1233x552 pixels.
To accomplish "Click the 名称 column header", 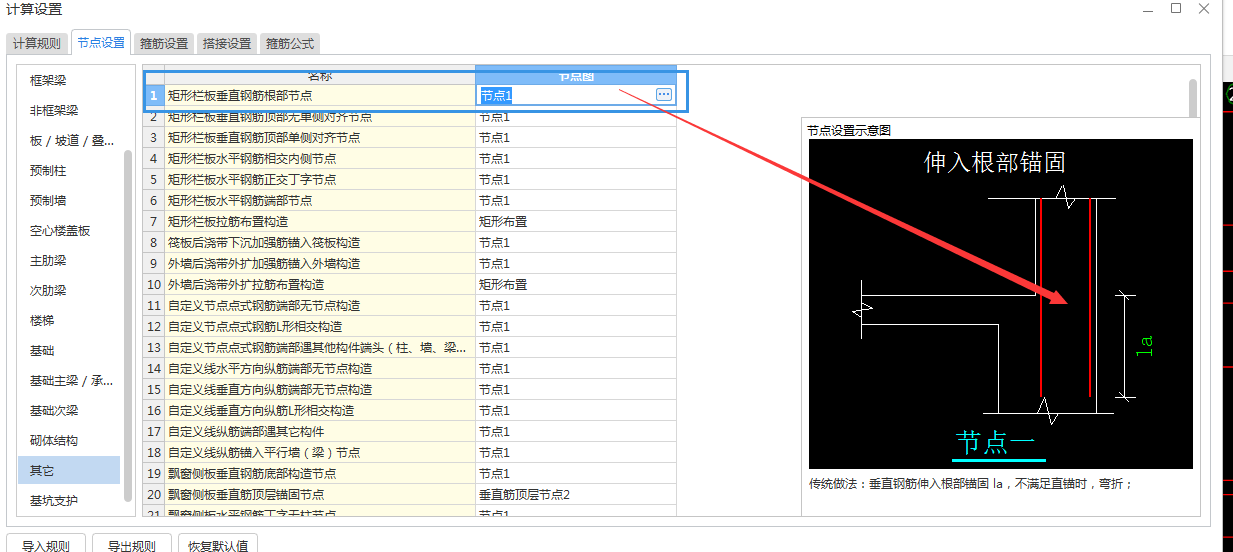I will pos(320,76).
